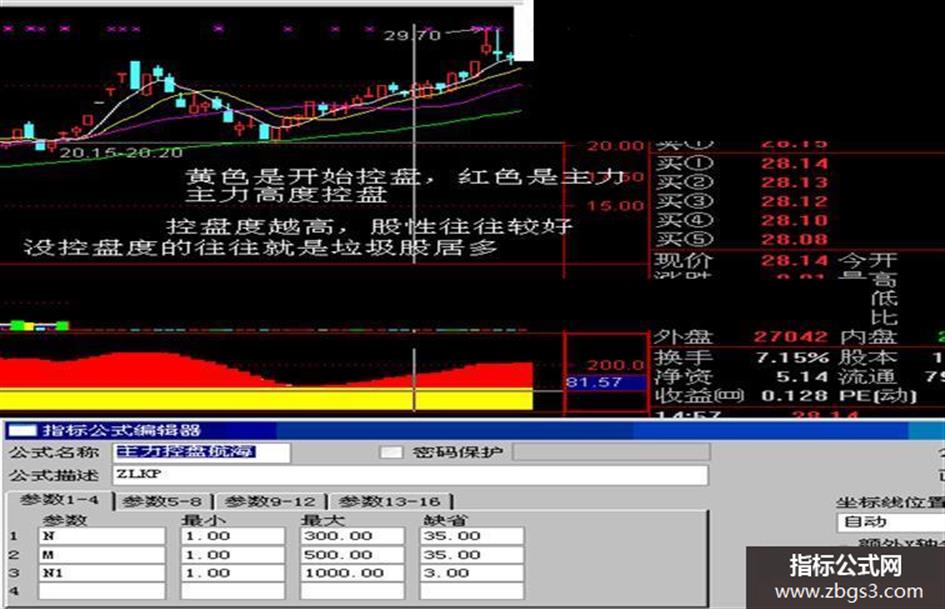Click the 20.00 price axis label
Screen dimensions: 945x609
(x=615, y=145)
